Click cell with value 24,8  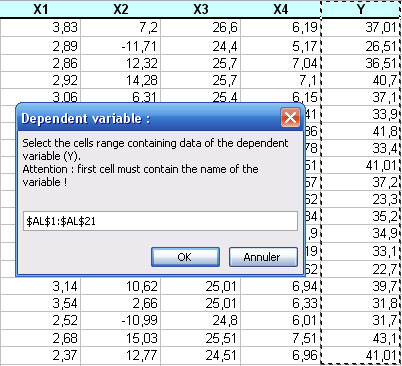click(201, 320)
